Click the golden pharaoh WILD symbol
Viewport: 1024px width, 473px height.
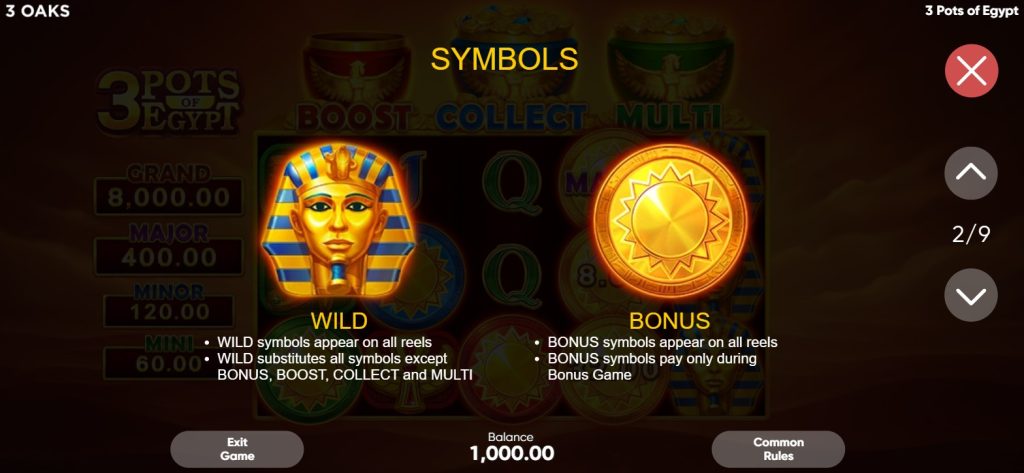coord(338,223)
